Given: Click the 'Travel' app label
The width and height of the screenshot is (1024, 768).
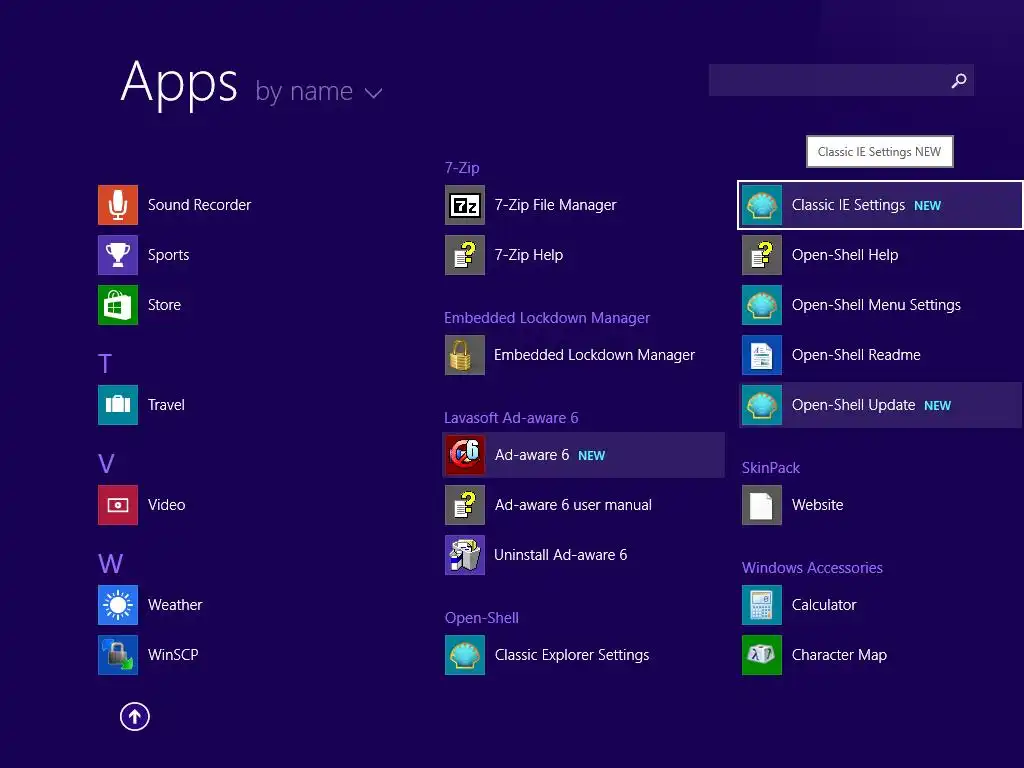Looking at the screenshot, I should [166, 405].
